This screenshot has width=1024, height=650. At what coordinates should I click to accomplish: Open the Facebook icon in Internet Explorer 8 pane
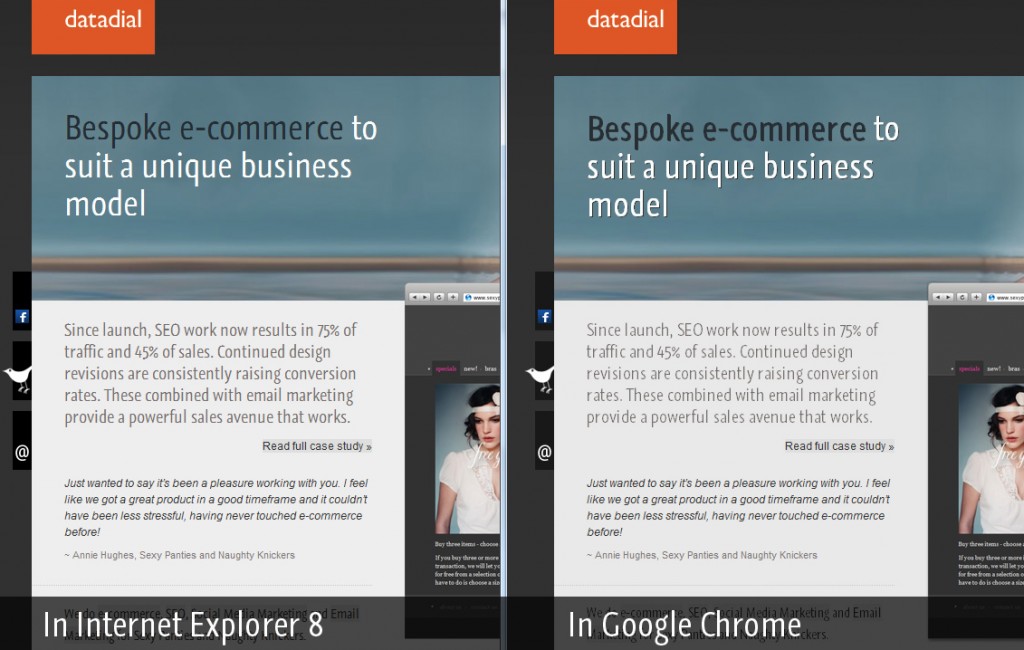pos(22,317)
